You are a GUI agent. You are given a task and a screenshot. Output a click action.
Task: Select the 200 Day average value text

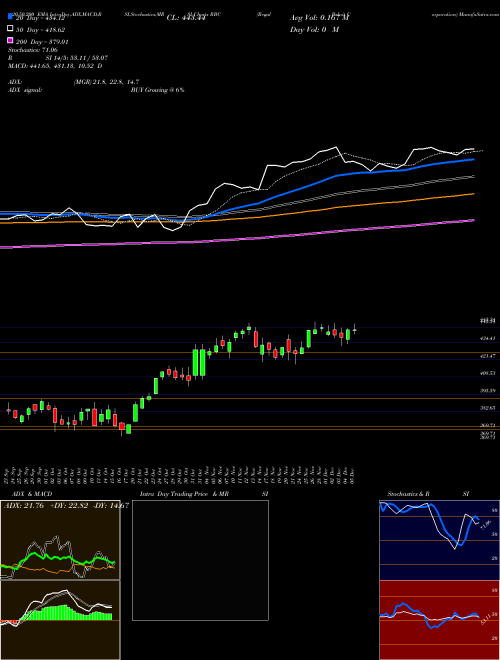[x=43, y=42]
